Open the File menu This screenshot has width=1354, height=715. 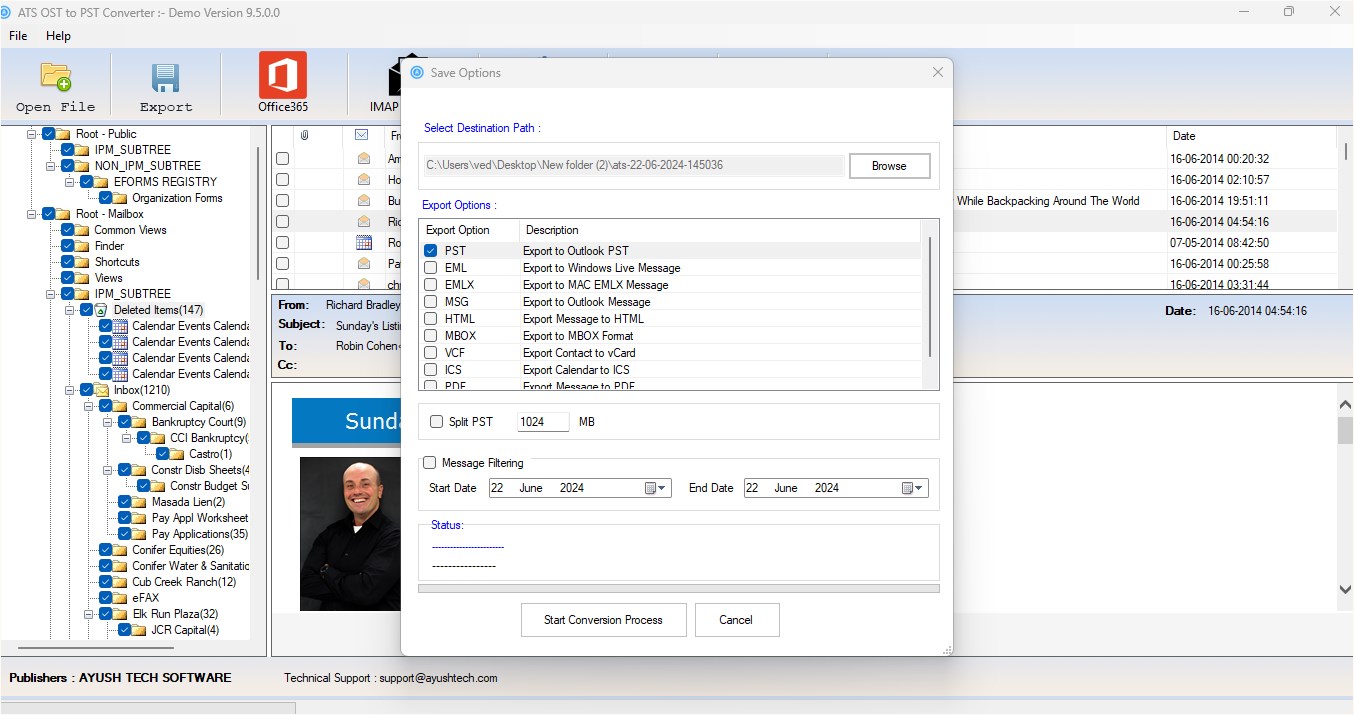pos(18,35)
